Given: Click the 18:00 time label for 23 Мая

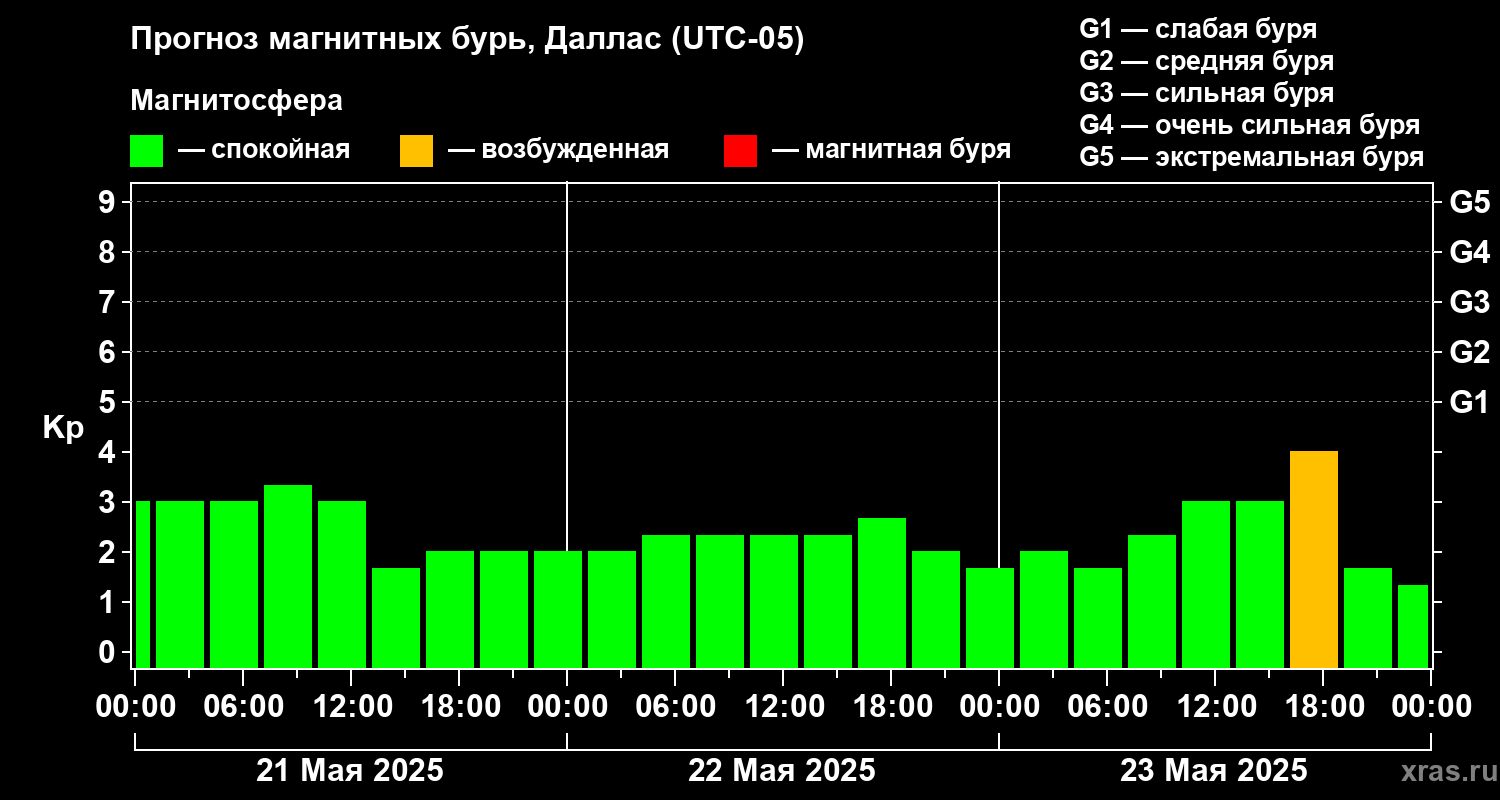Looking at the screenshot, I should pos(1323,707).
